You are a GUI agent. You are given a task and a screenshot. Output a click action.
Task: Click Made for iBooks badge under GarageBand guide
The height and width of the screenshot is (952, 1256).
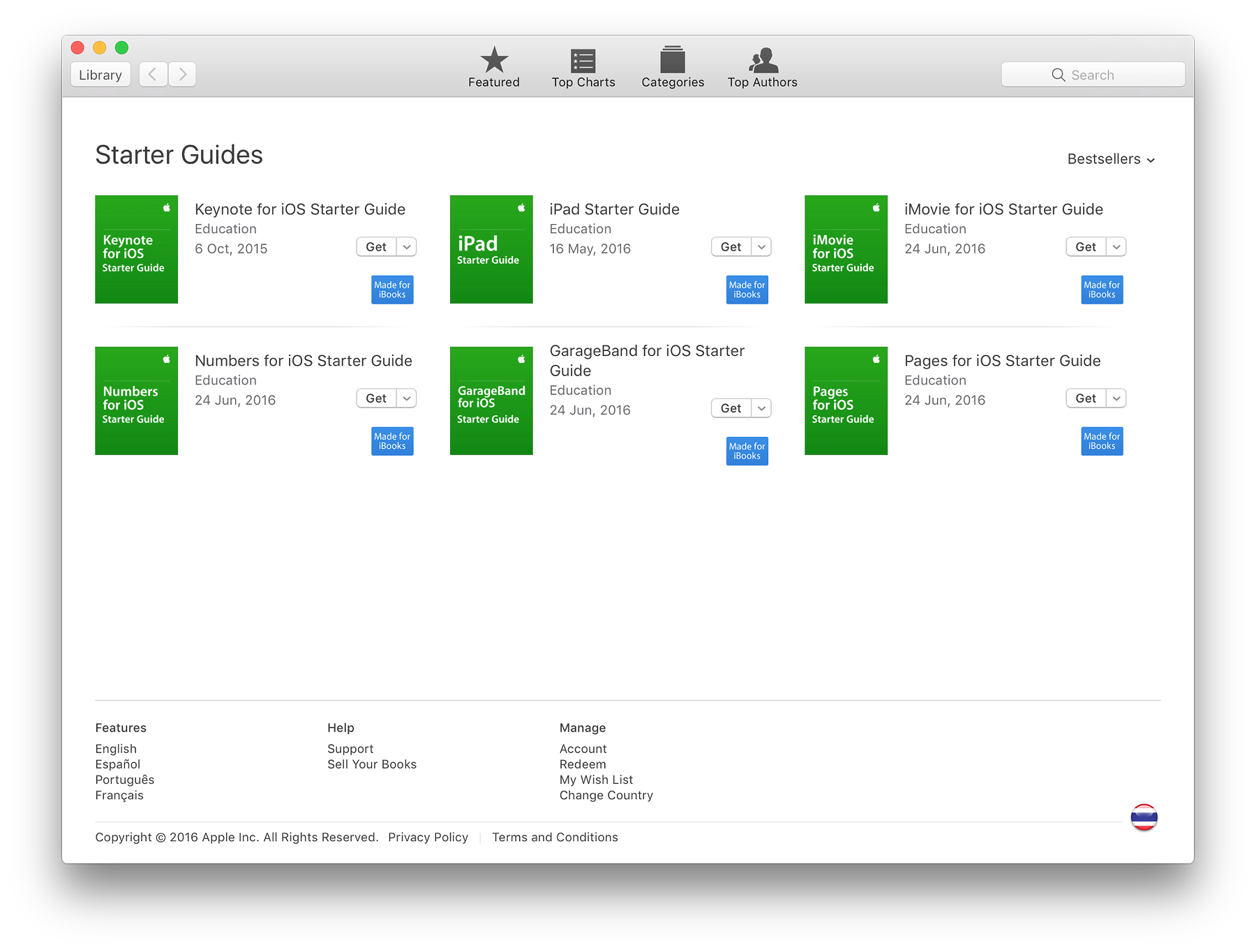coord(747,451)
